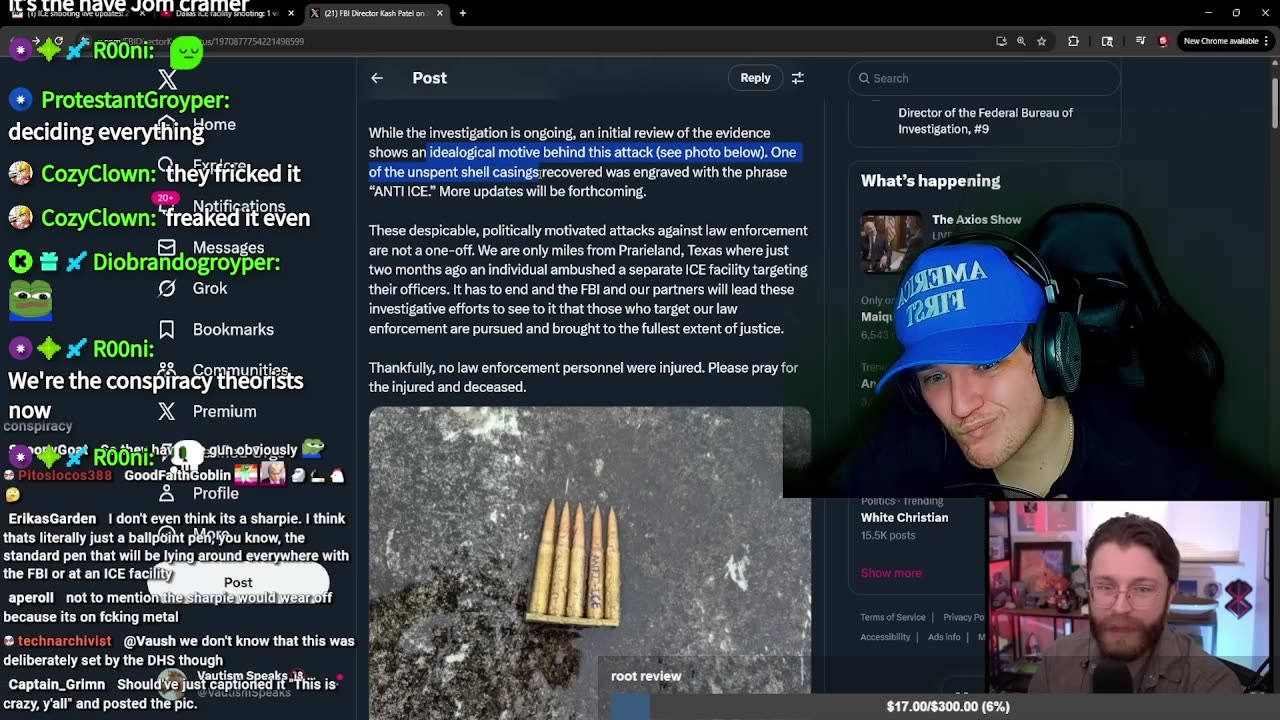Open the media controls icon in toolbar
1280x720 pixels.
click(x=1140, y=41)
